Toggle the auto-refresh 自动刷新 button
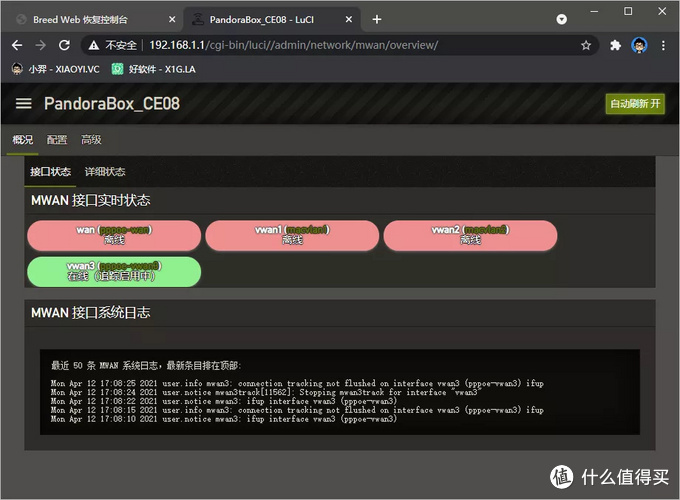This screenshot has width=680, height=500. pos(635,104)
